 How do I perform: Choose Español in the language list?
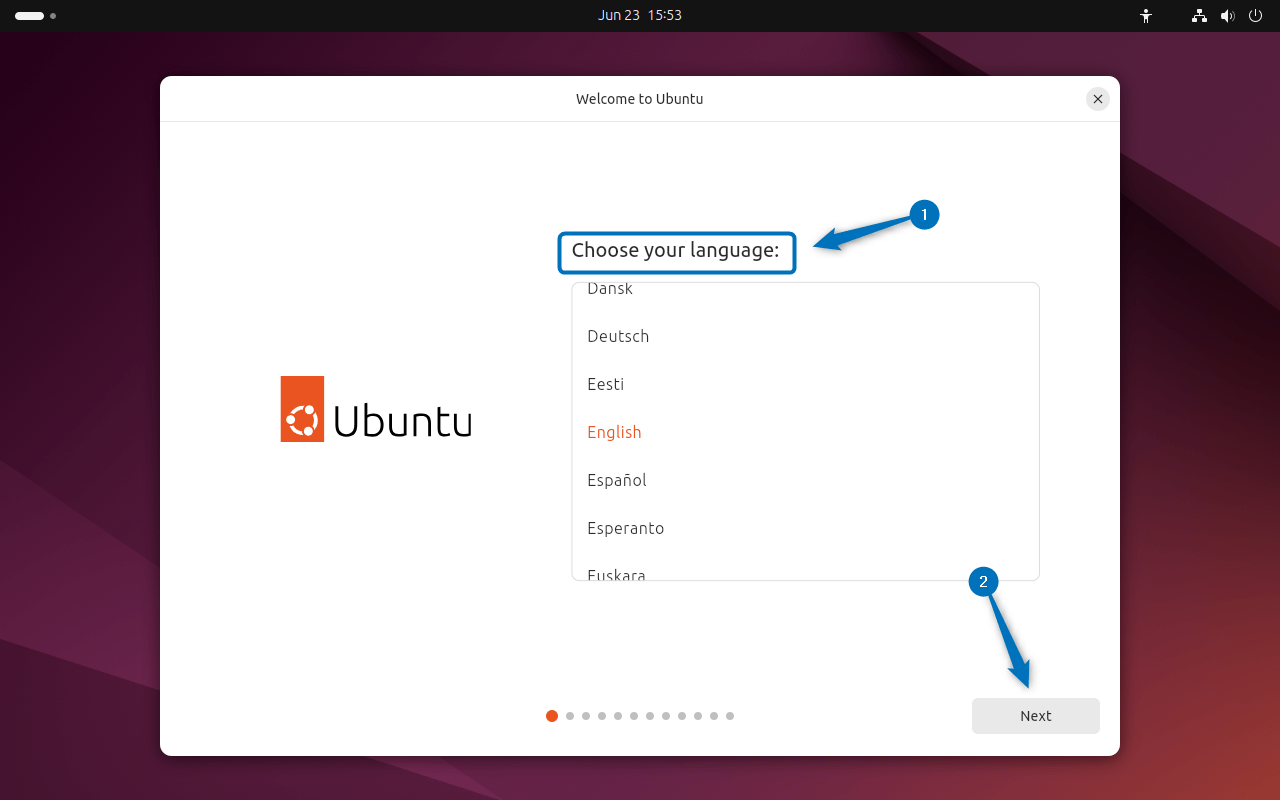pyautogui.click(x=616, y=480)
